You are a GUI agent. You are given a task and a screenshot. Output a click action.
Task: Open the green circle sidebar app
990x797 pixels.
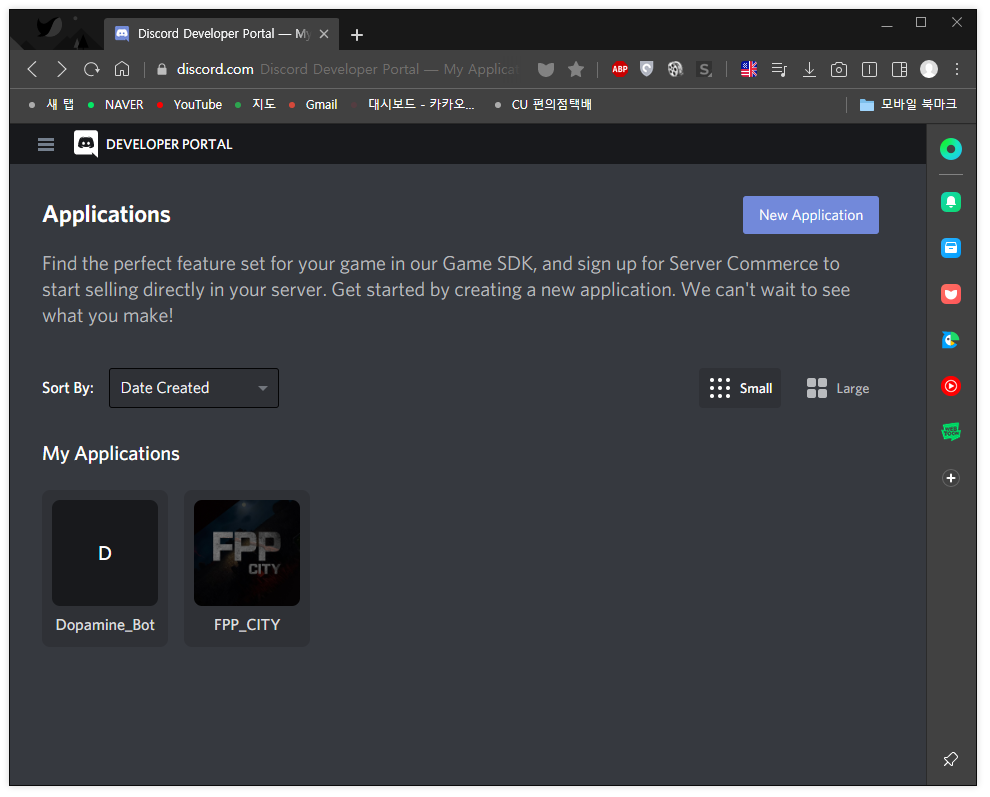(951, 149)
